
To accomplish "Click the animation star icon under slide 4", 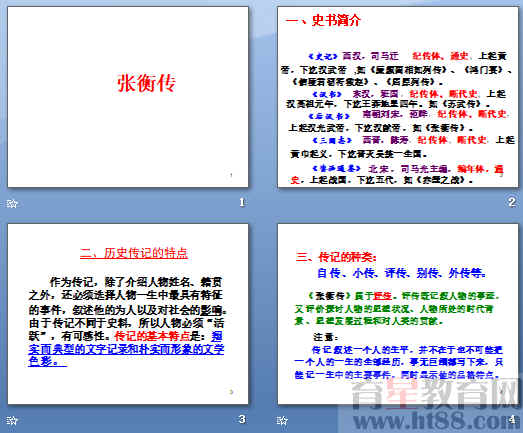I will 282,420.
